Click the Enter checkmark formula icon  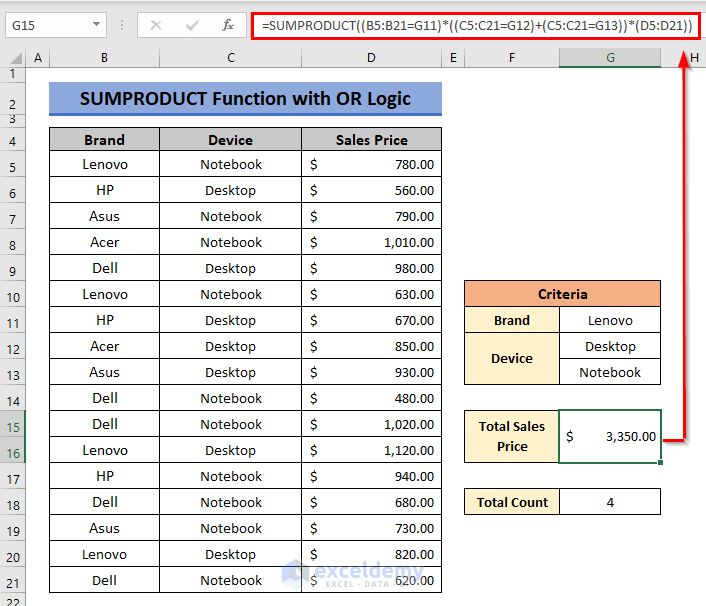tap(192, 25)
